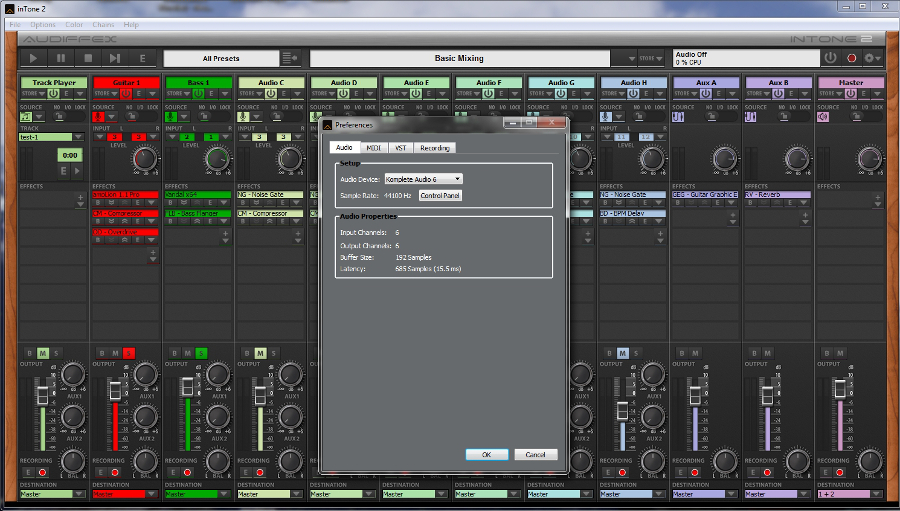The width and height of the screenshot is (900, 511).
Task: Open the Options menu
Action: (43, 25)
